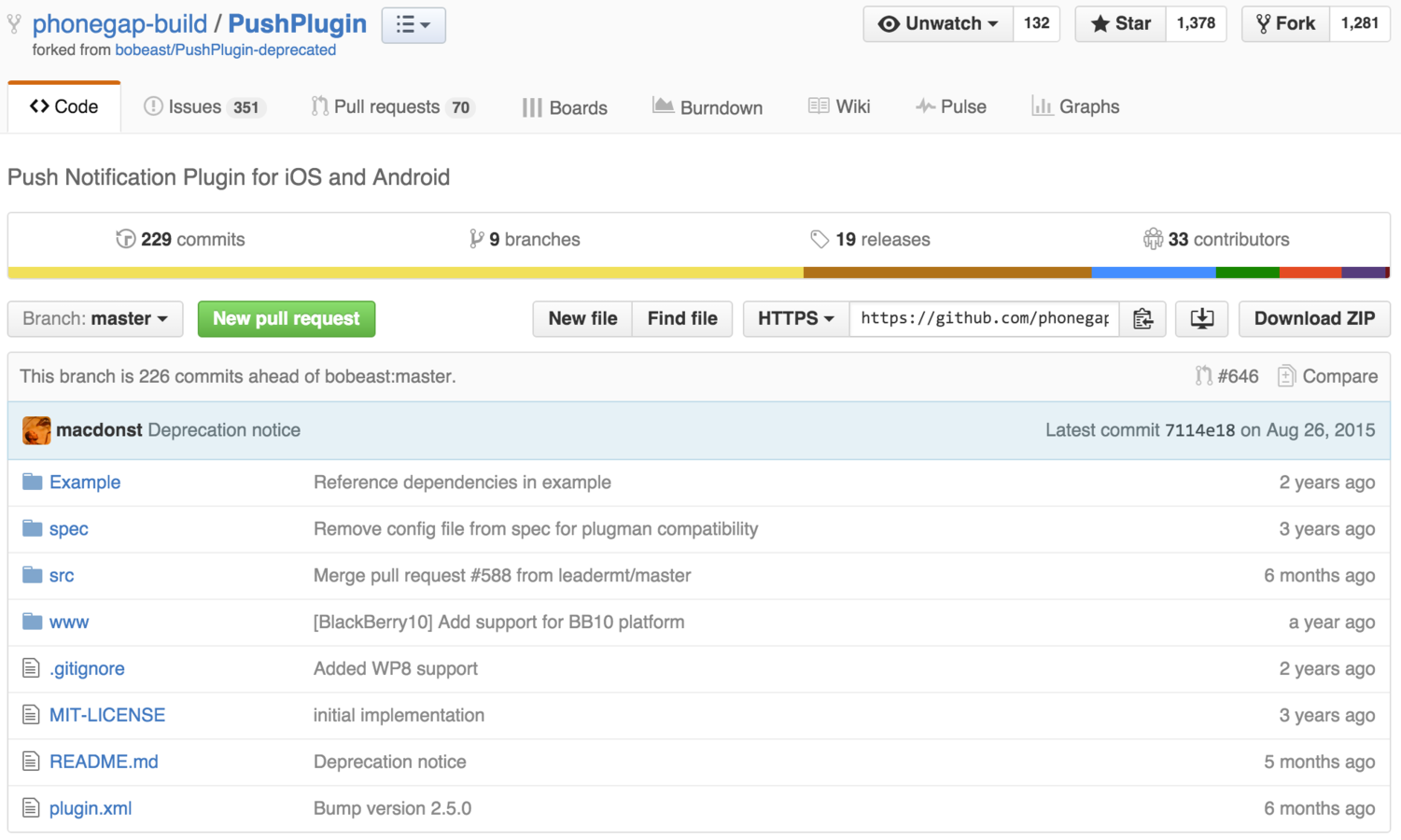Image resolution: width=1401 pixels, height=840 pixels.
Task: Open the phonegap-build organization link
Action: click(x=119, y=23)
